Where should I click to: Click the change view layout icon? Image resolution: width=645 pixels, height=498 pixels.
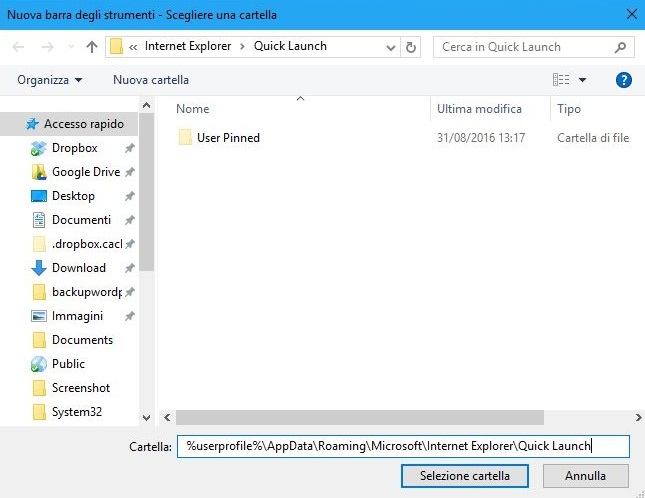pyautogui.click(x=561, y=80)
